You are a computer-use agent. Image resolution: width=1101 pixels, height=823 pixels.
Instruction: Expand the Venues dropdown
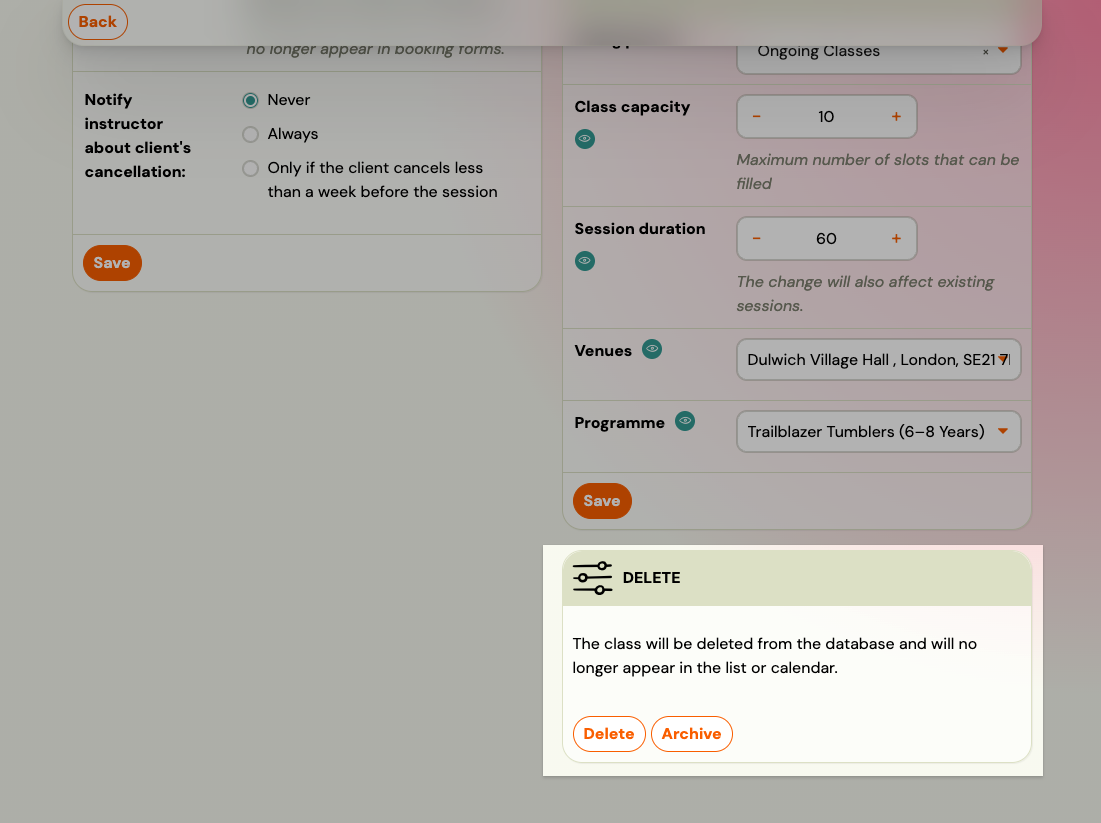1003,359
